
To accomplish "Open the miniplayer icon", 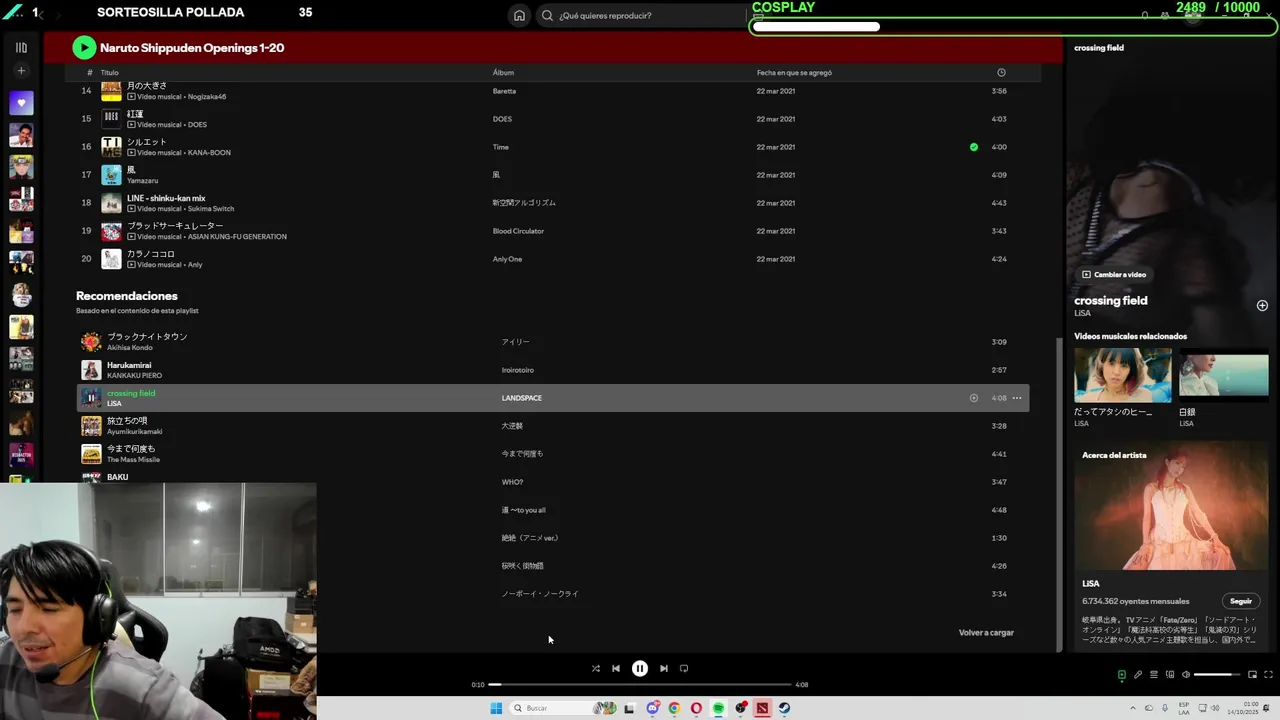I will click(1252, 675).
